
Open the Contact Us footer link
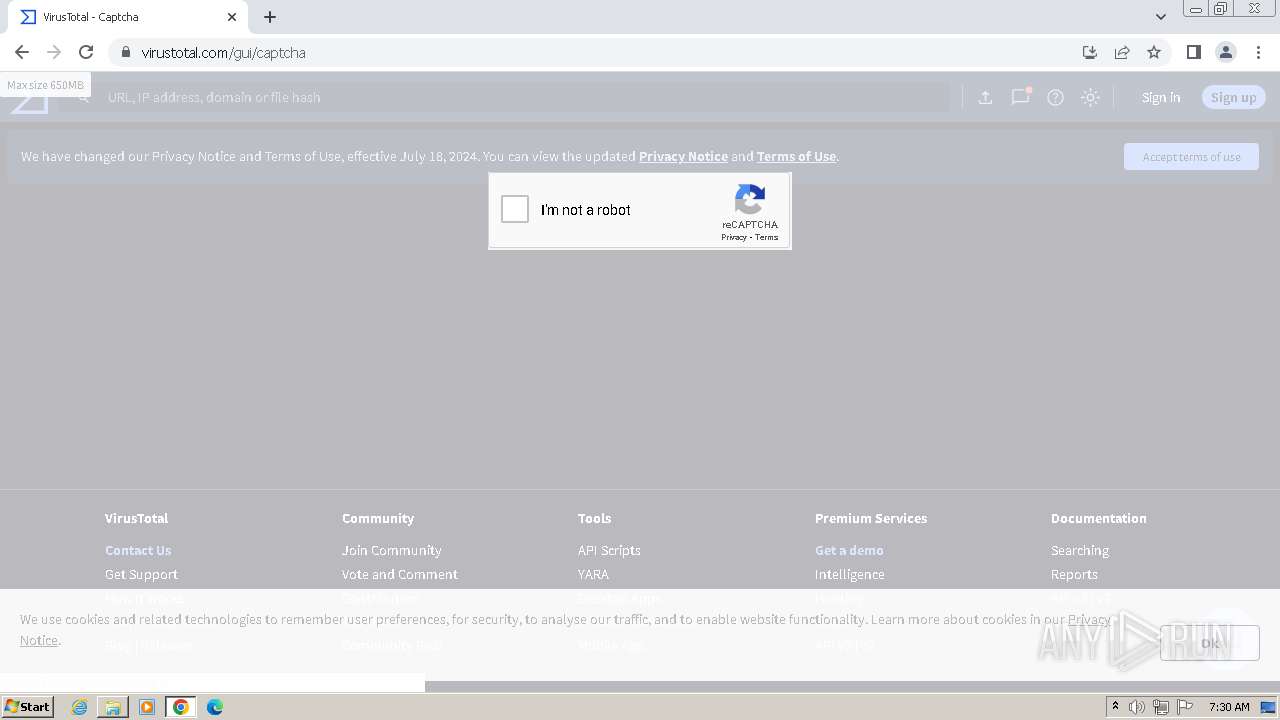(x=138, y=550)
